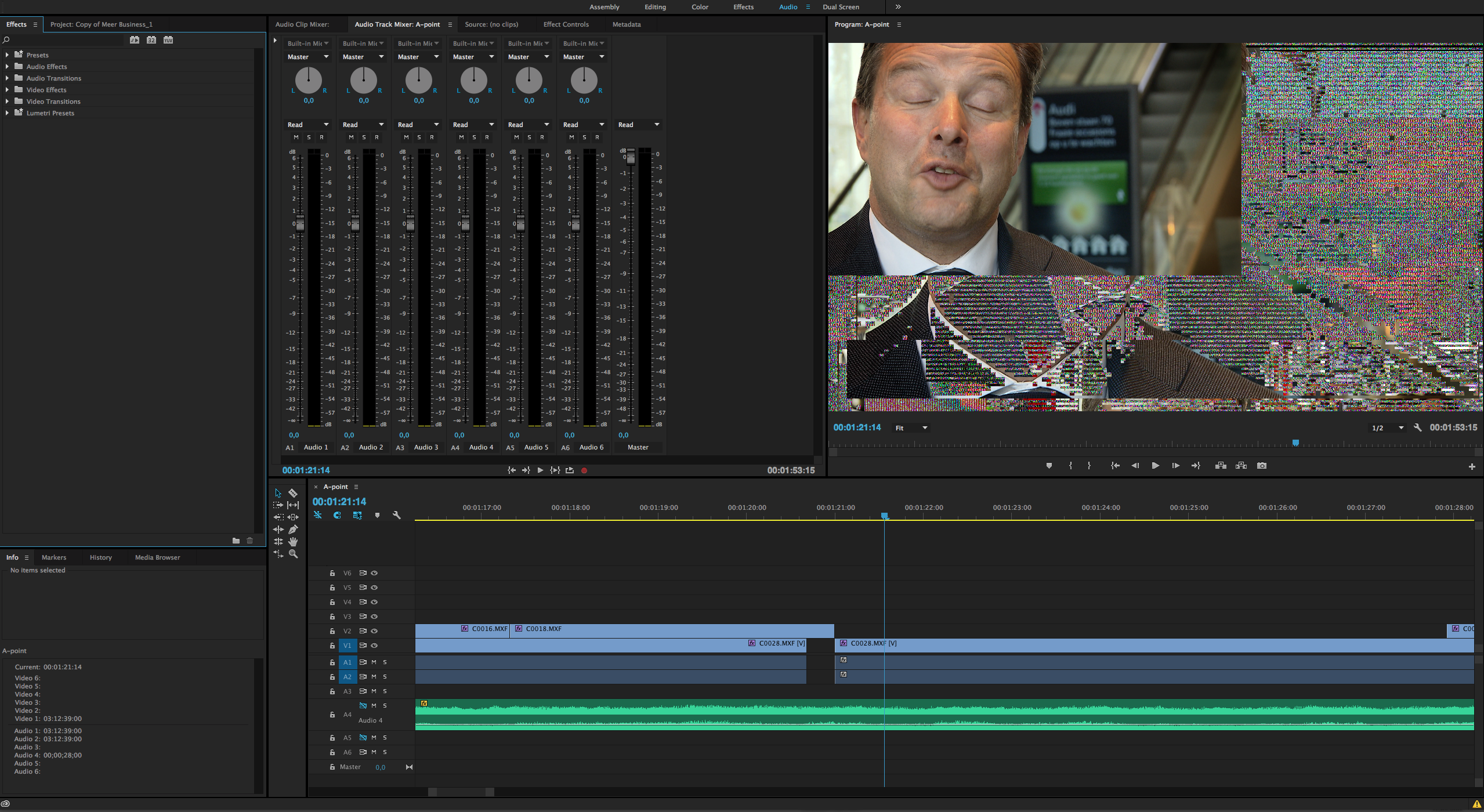Image resolution: width=1484 pixels, height=812 pixels.
Task: Solo track A2 in timeline
Action: [x=385, y=677]
